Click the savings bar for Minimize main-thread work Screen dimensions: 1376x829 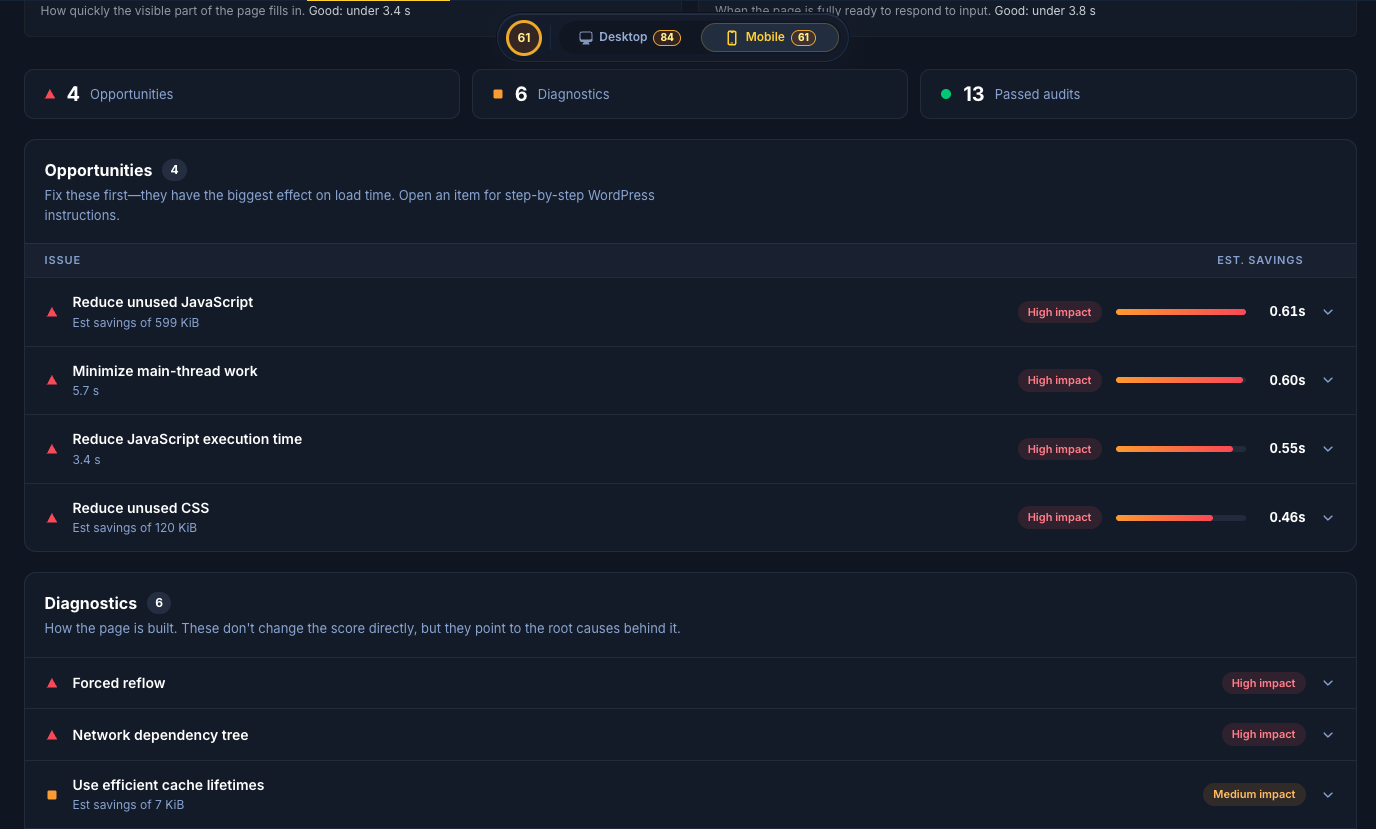pyautogui.click(x=1181, y=380)
